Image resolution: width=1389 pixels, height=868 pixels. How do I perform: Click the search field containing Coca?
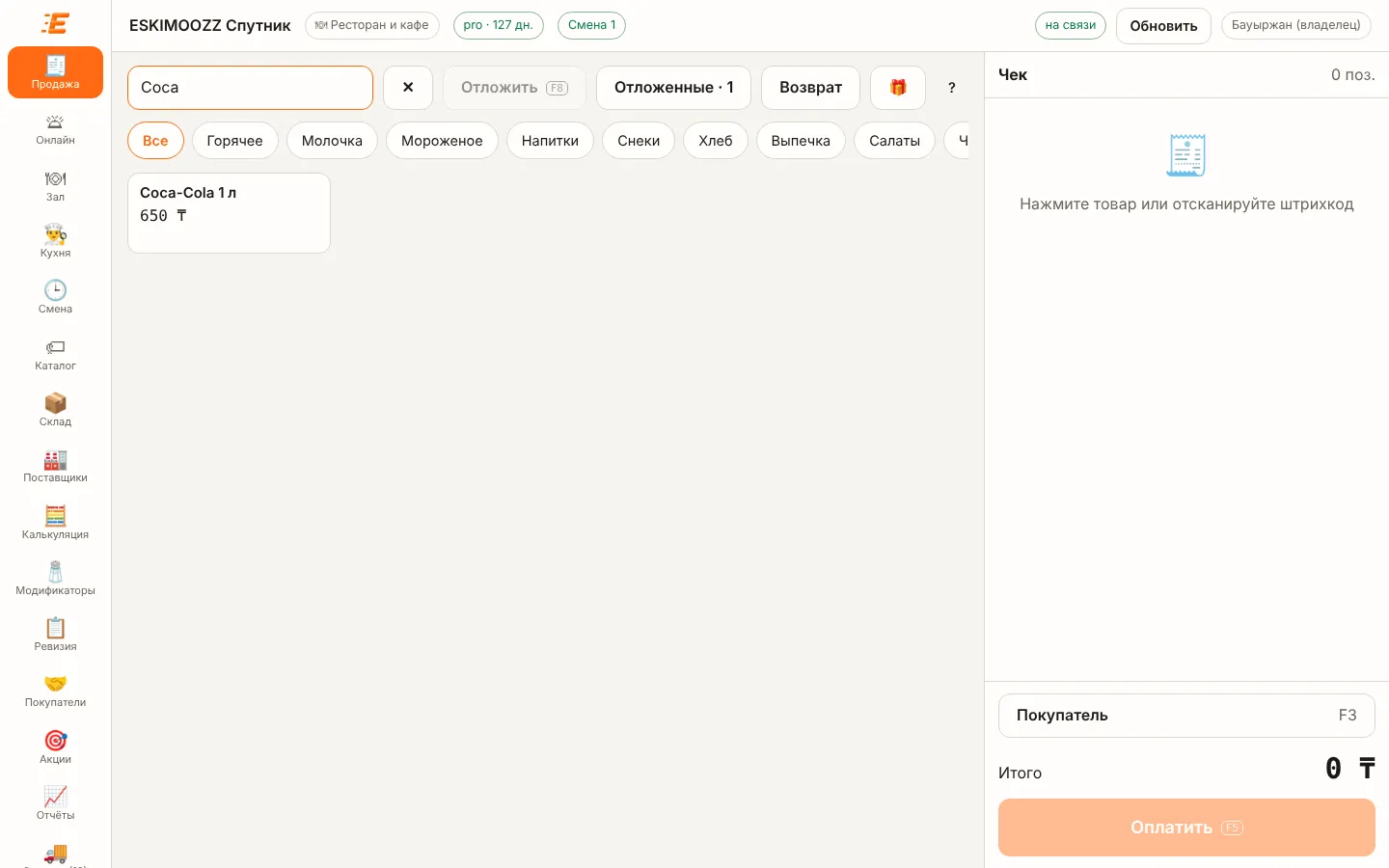click(250, 88)
